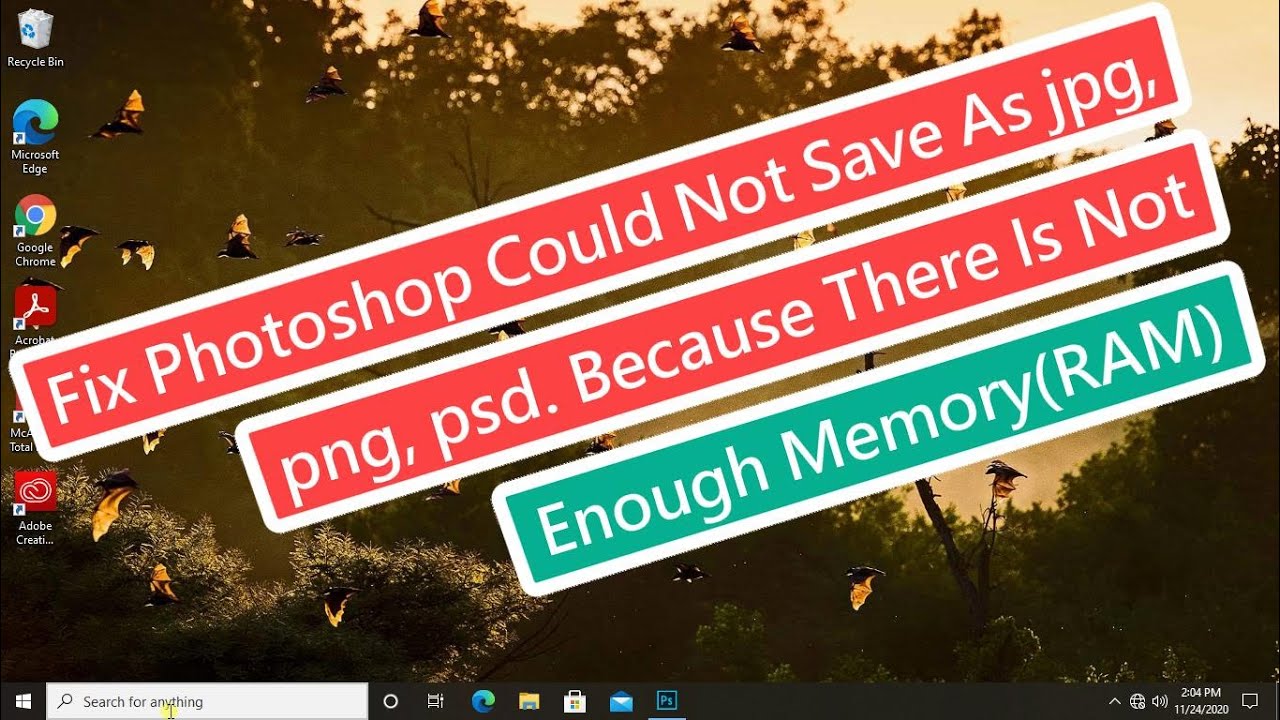Screen dimensions: 1280x720
Task: Select the Adobe Creative Cloud desktop shortcut
Action: click(x=35, y=505)
